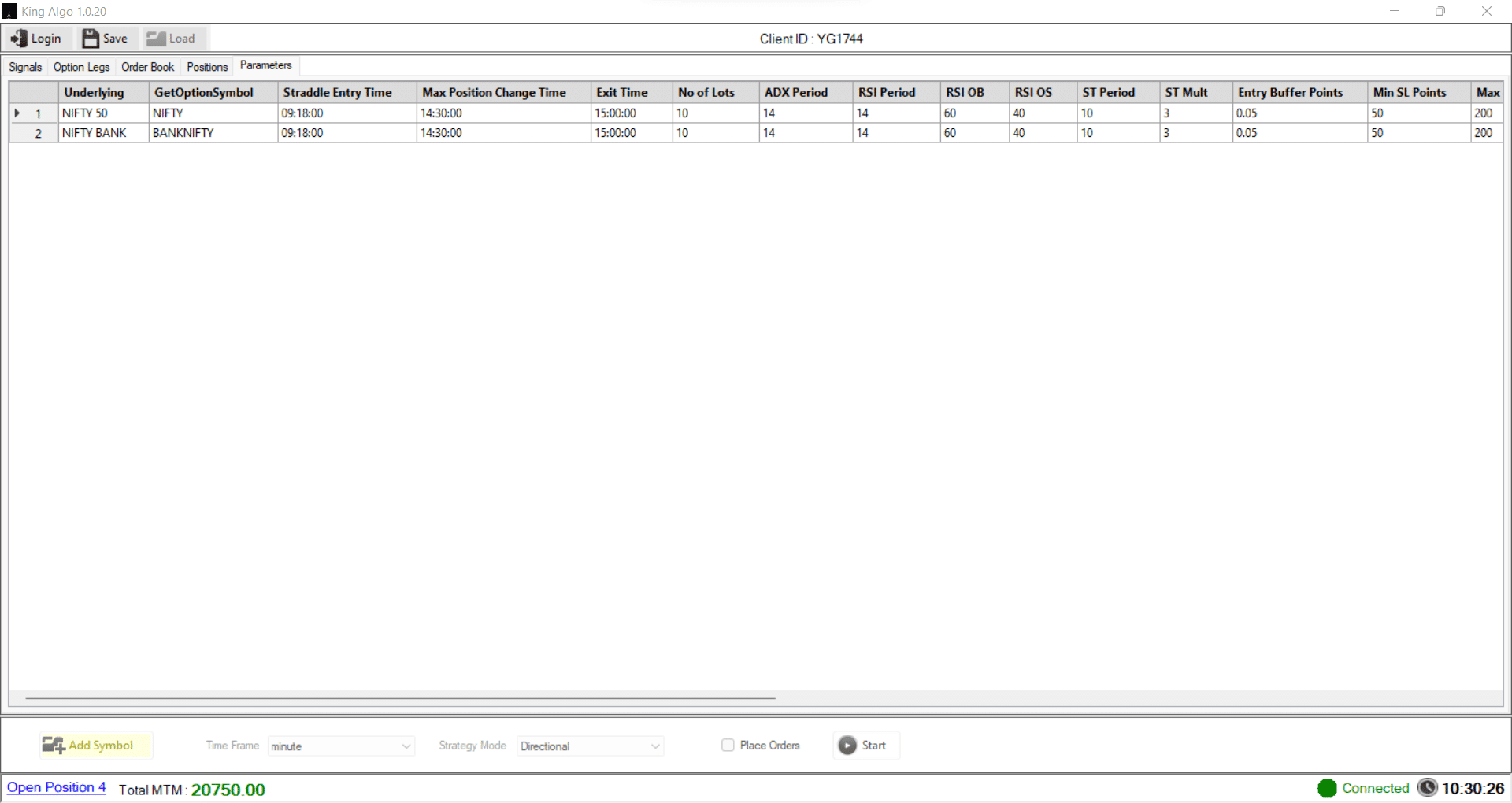Screen dimensions: 1512x803
Task: Open the Order Book tab
Action: tap(147, 67)
